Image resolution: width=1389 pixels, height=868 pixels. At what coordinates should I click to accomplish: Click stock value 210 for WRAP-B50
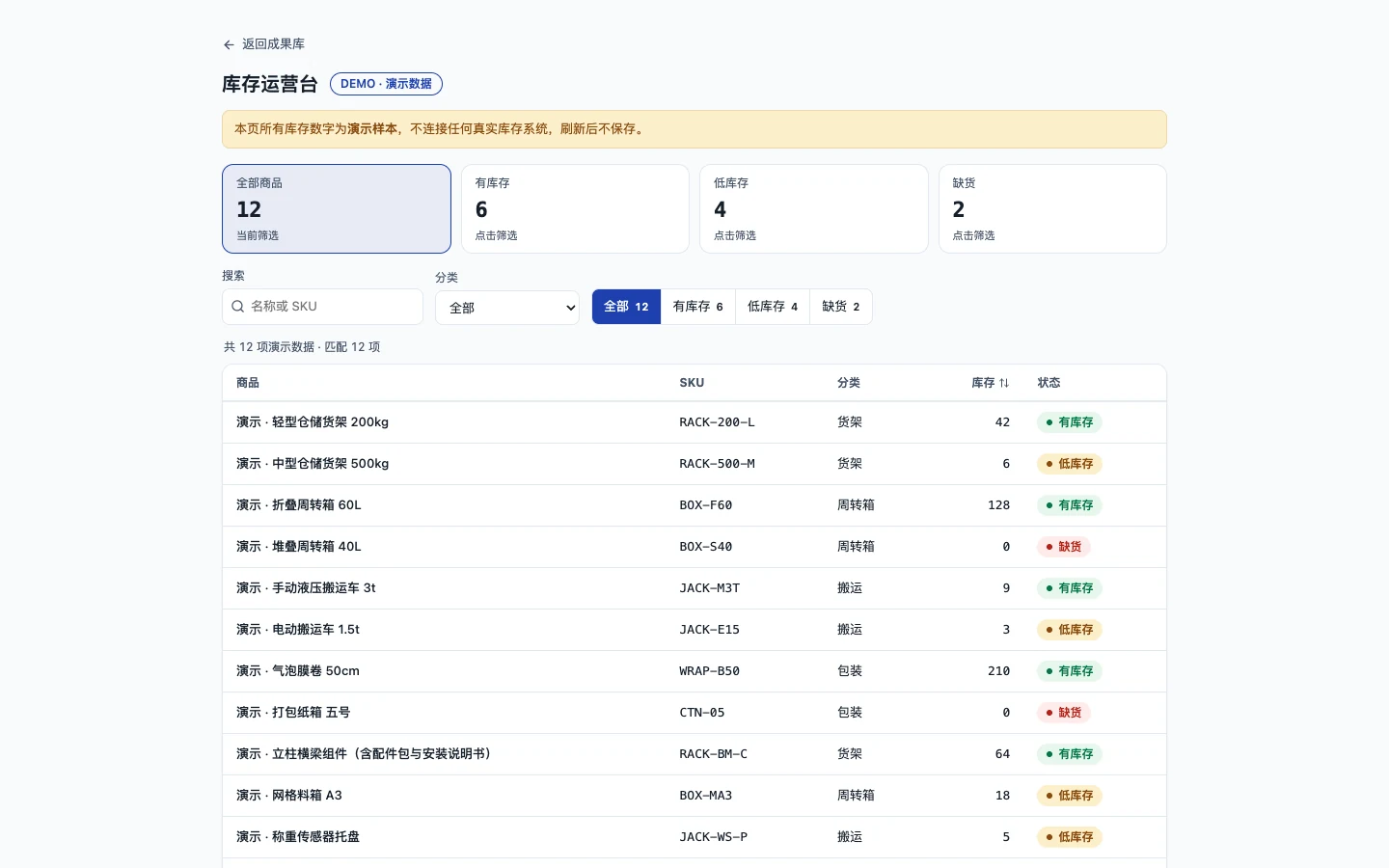click(998, 671)
